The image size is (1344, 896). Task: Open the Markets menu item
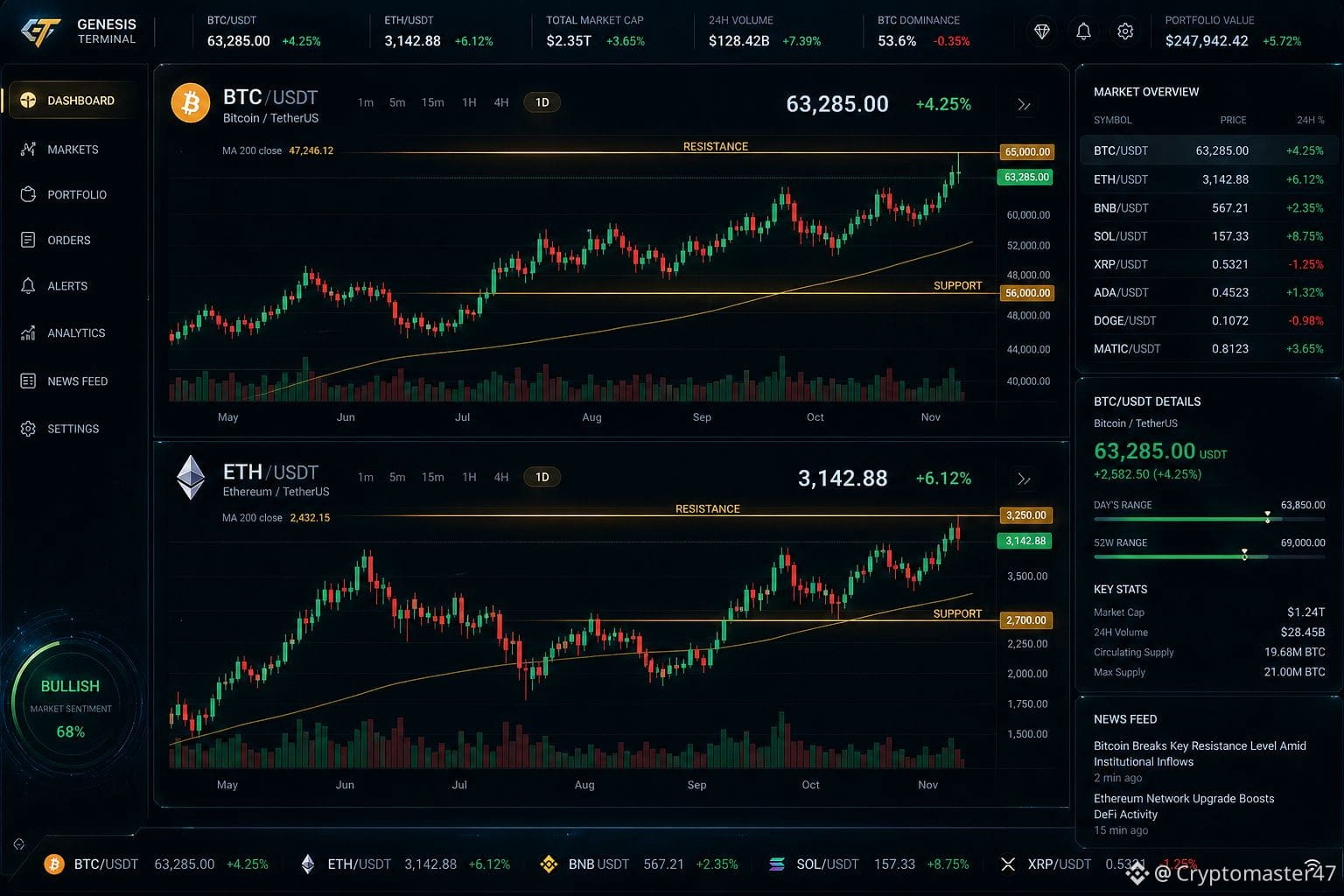coord(73,150)
